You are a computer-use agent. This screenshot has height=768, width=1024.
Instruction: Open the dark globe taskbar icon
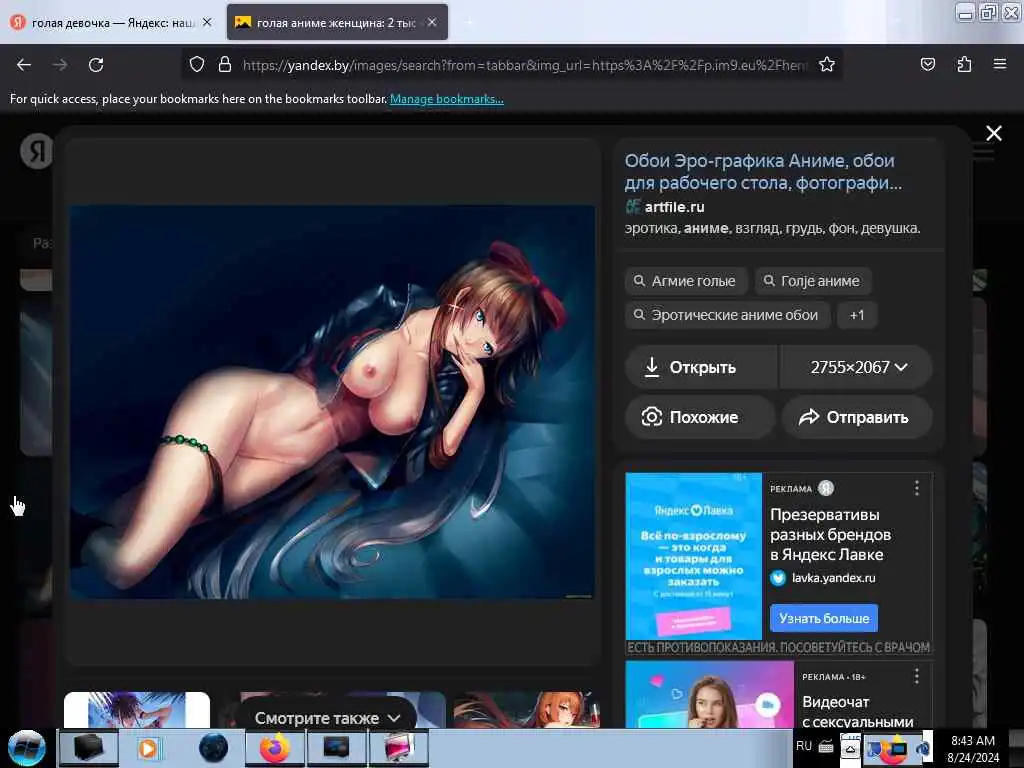[213, 748]
